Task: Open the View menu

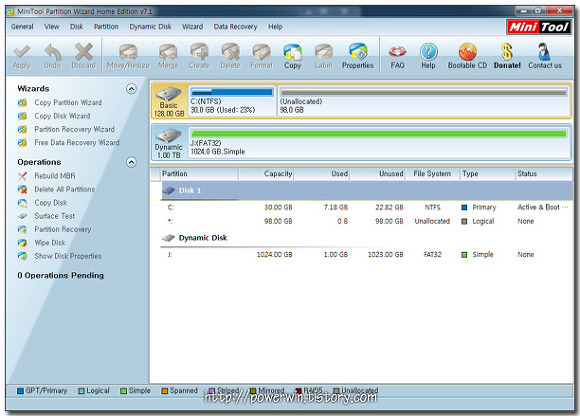Action: click(52, 27)
